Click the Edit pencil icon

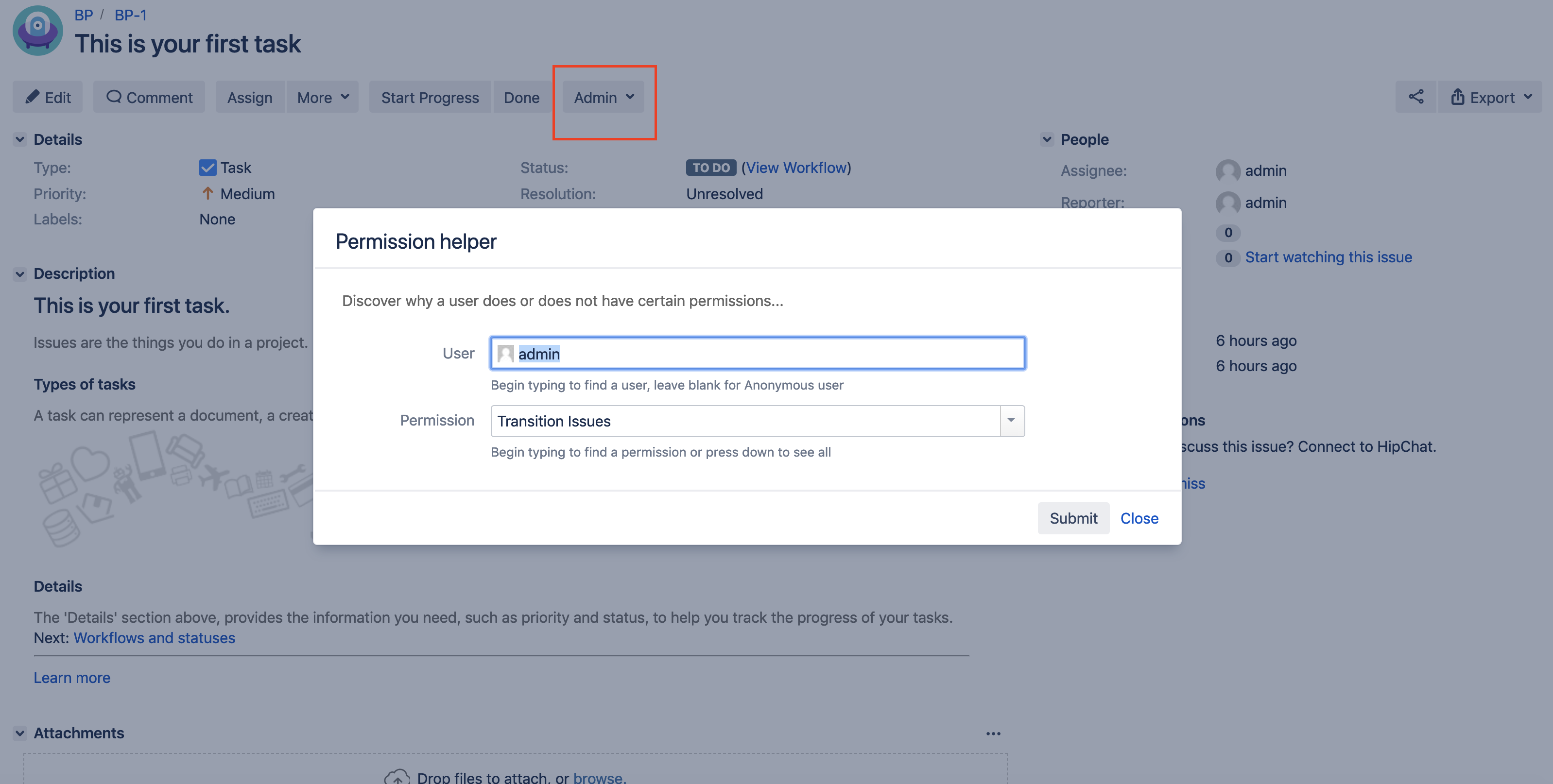tap(33, 96)
